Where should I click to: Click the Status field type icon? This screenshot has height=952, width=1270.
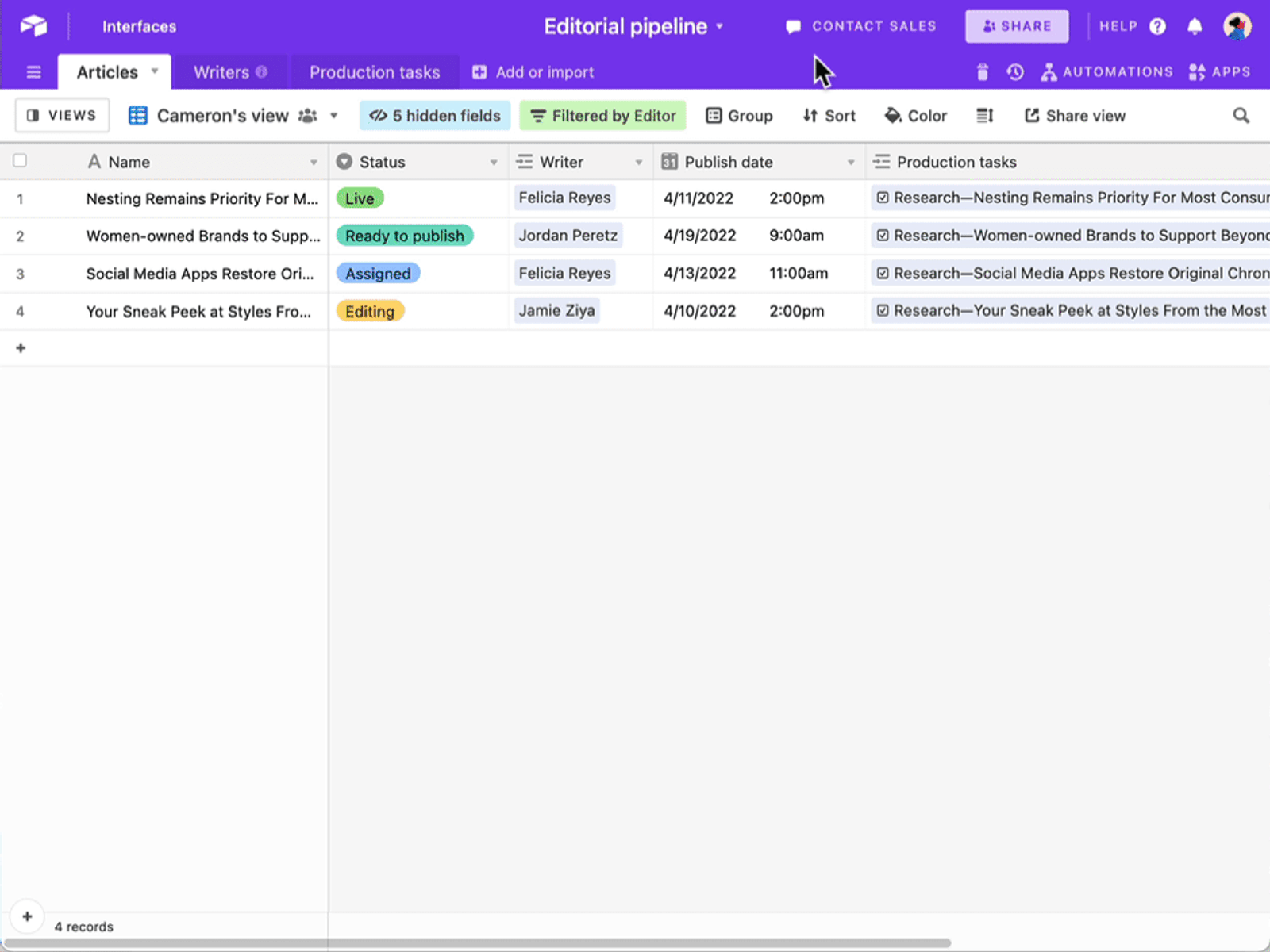[344, 162]
